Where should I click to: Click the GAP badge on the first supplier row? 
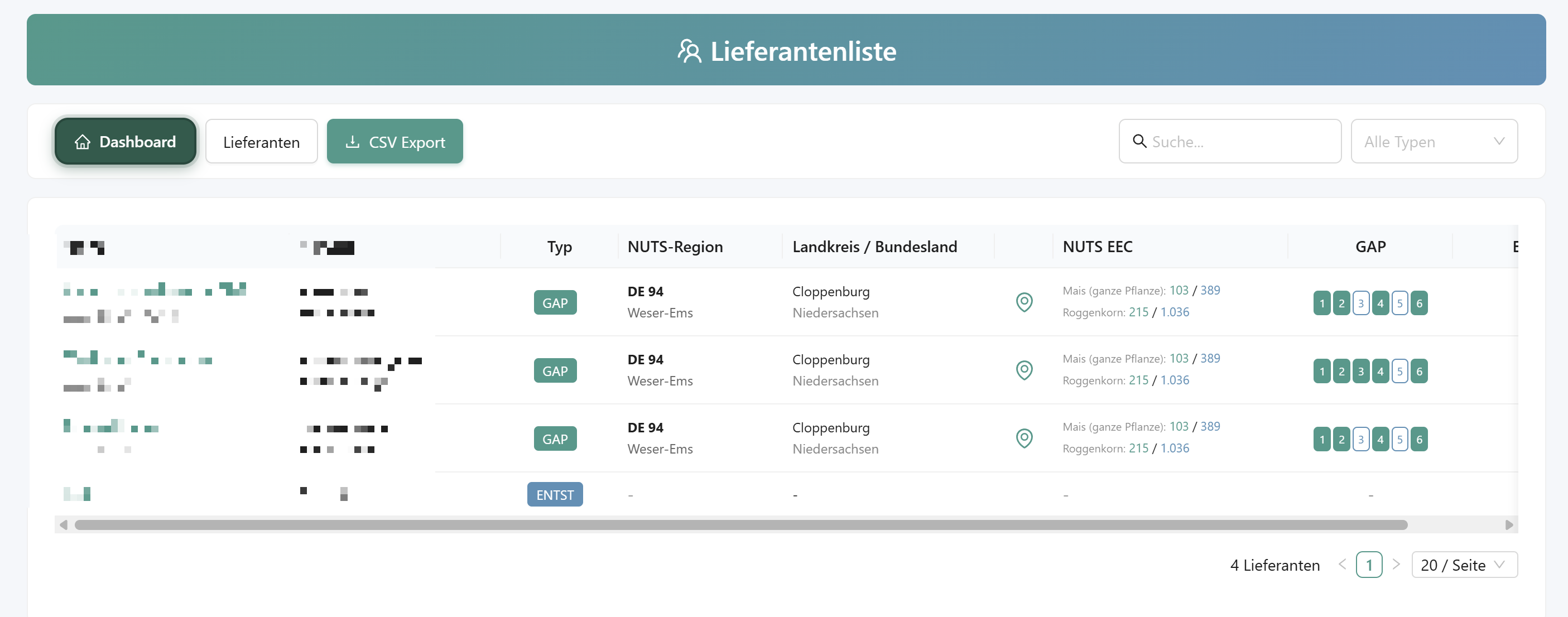[555, 302]
